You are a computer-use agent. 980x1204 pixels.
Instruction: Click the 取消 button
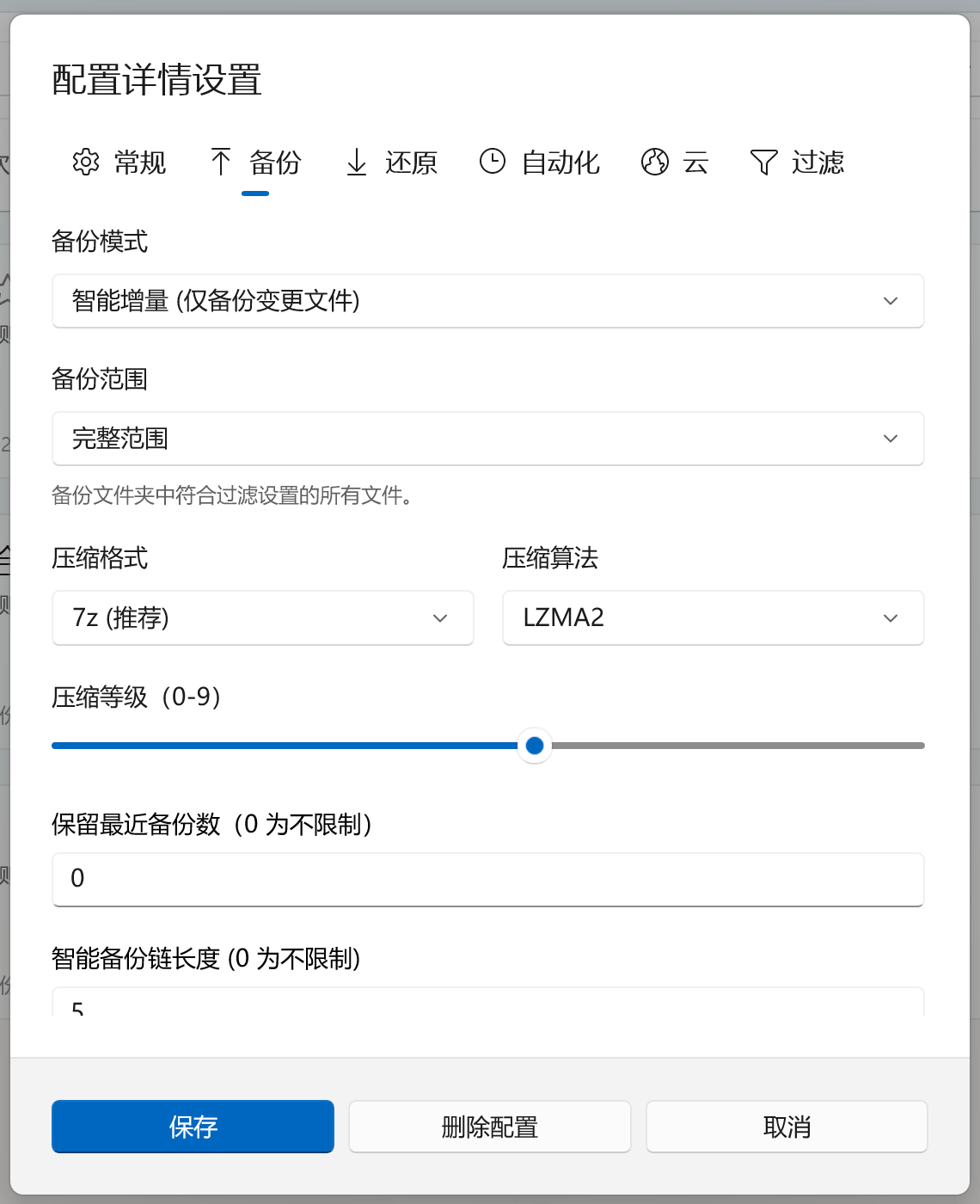(787, 1127)
